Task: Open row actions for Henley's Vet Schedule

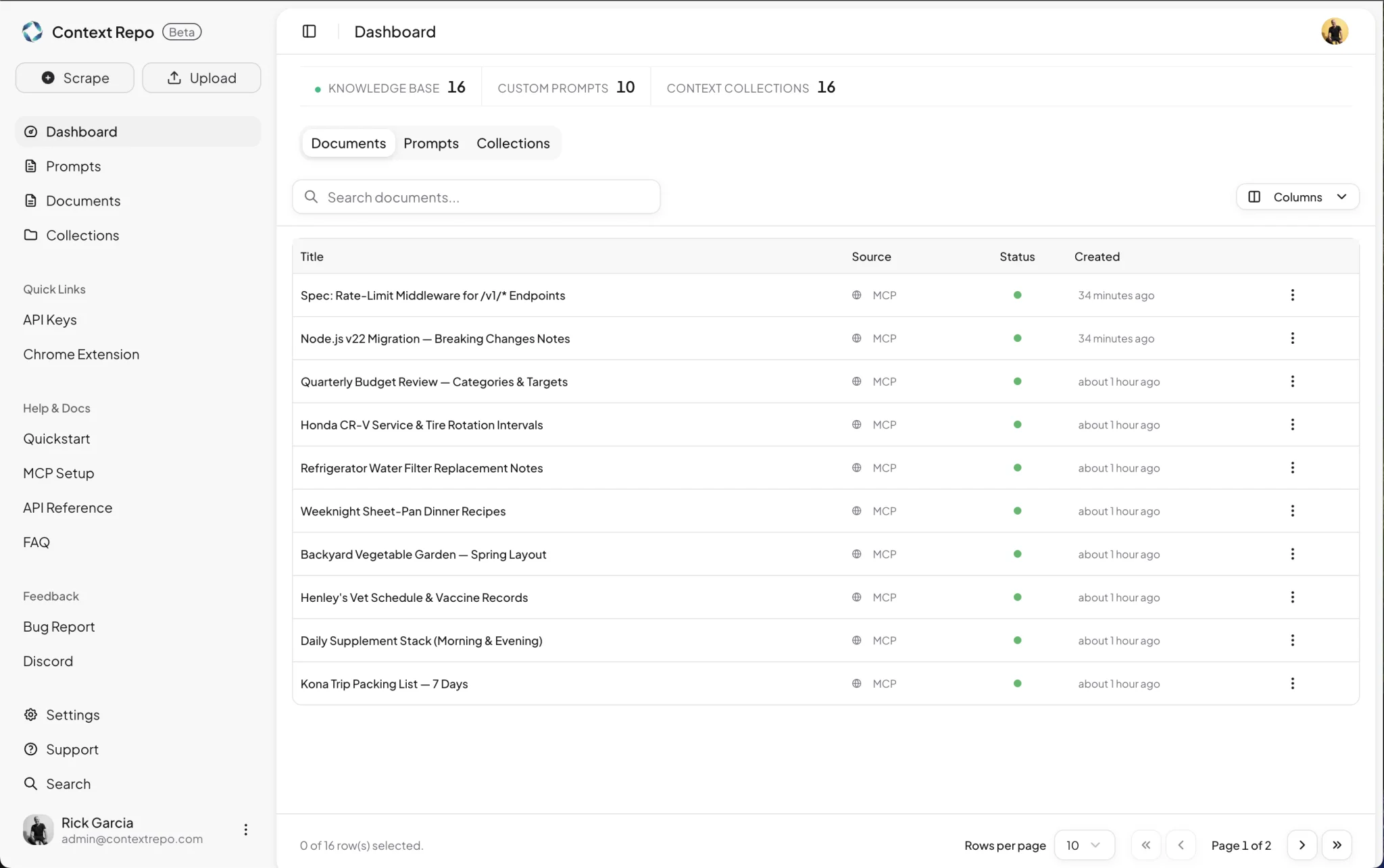Action: pyautogui.click(x=1292, y=598)
